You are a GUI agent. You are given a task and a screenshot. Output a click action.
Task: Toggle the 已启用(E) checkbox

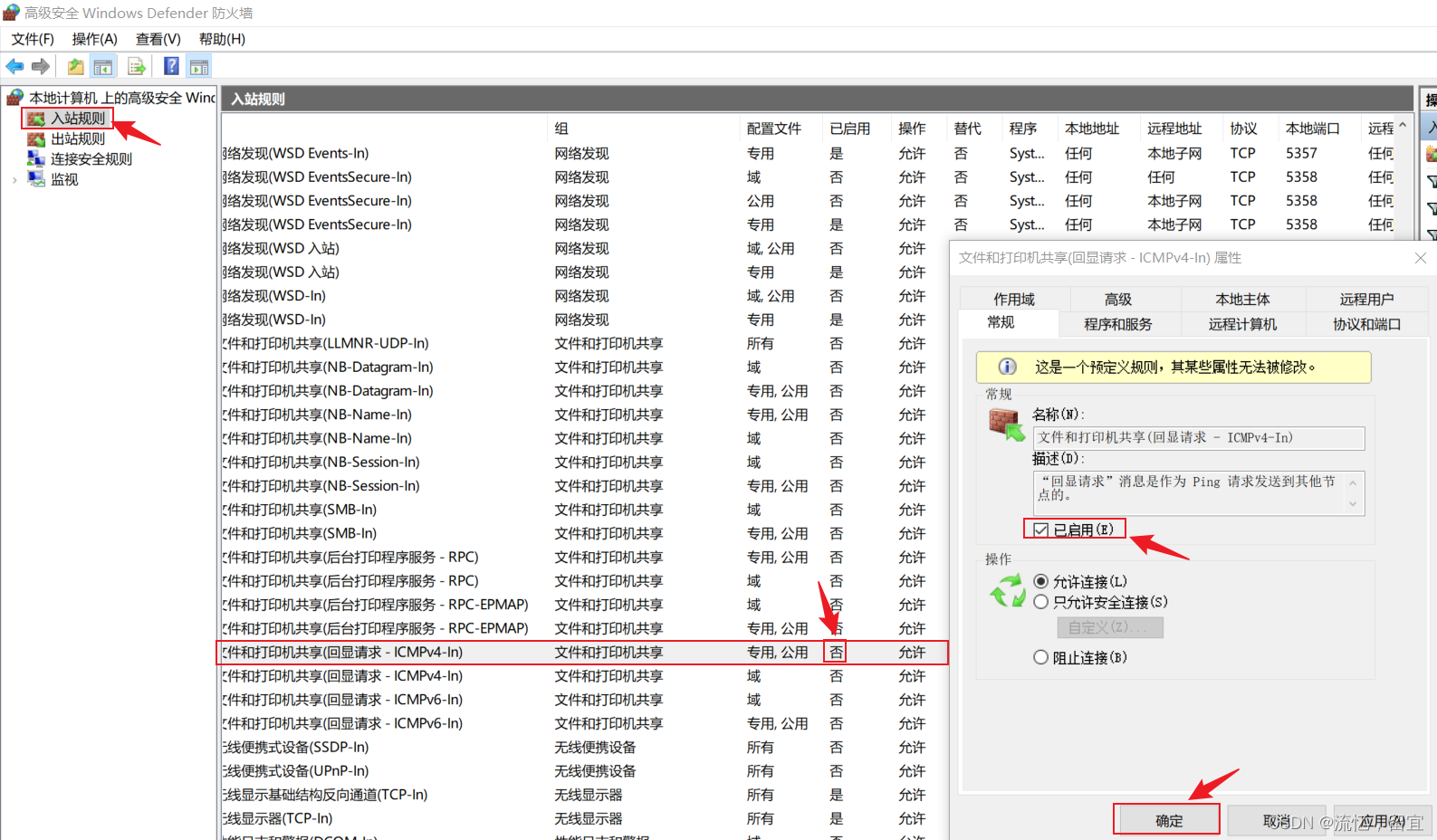coord(1040,530)
